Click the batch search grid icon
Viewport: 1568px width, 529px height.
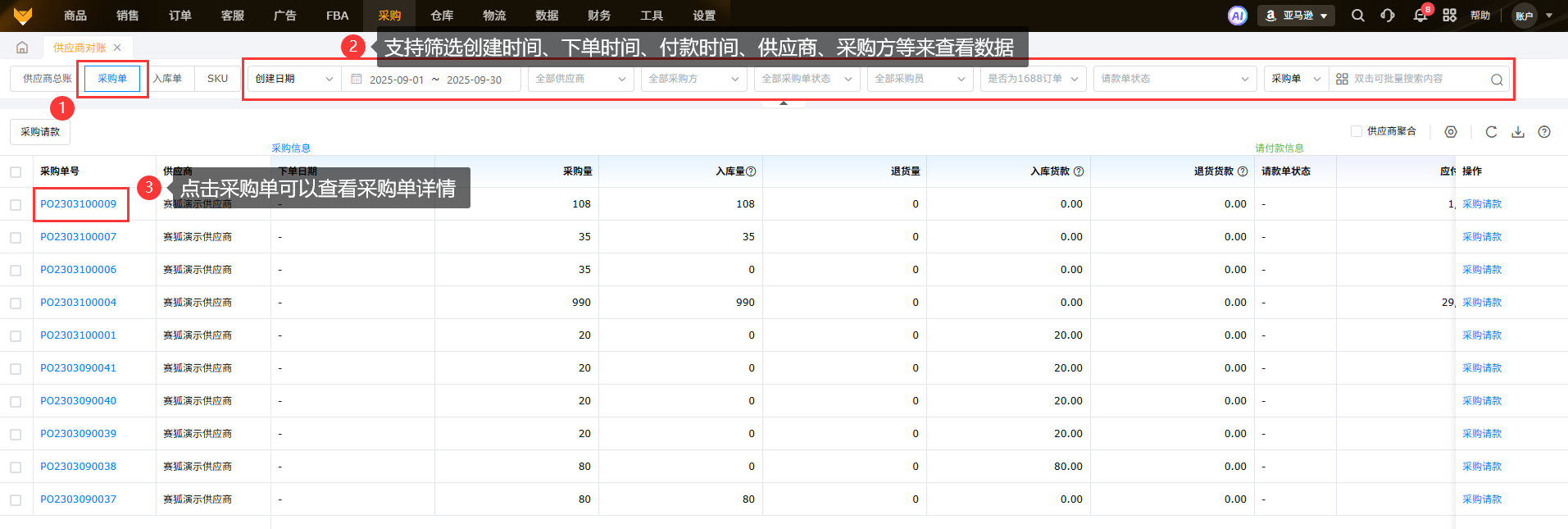[x=1342, y=79]
